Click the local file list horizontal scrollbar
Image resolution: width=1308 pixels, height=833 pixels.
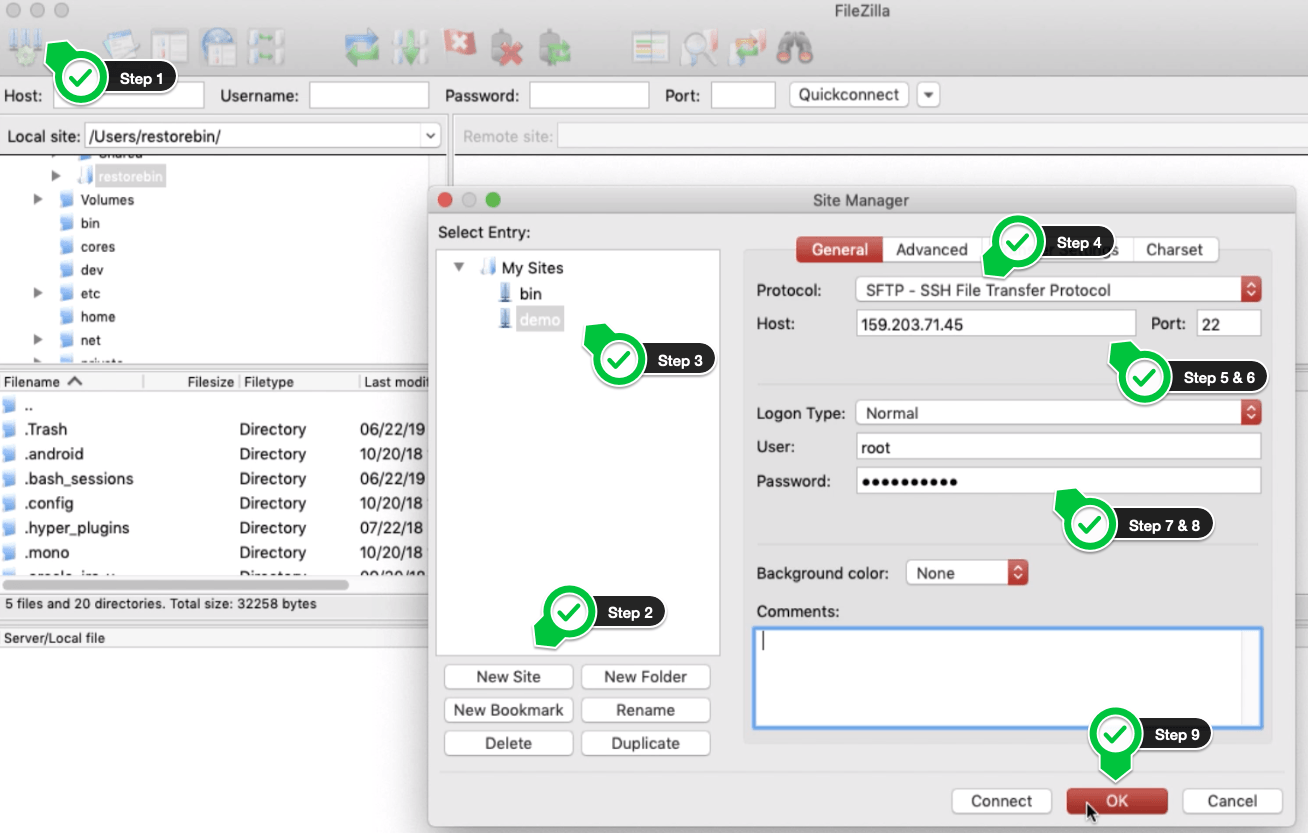pos(175,584)
